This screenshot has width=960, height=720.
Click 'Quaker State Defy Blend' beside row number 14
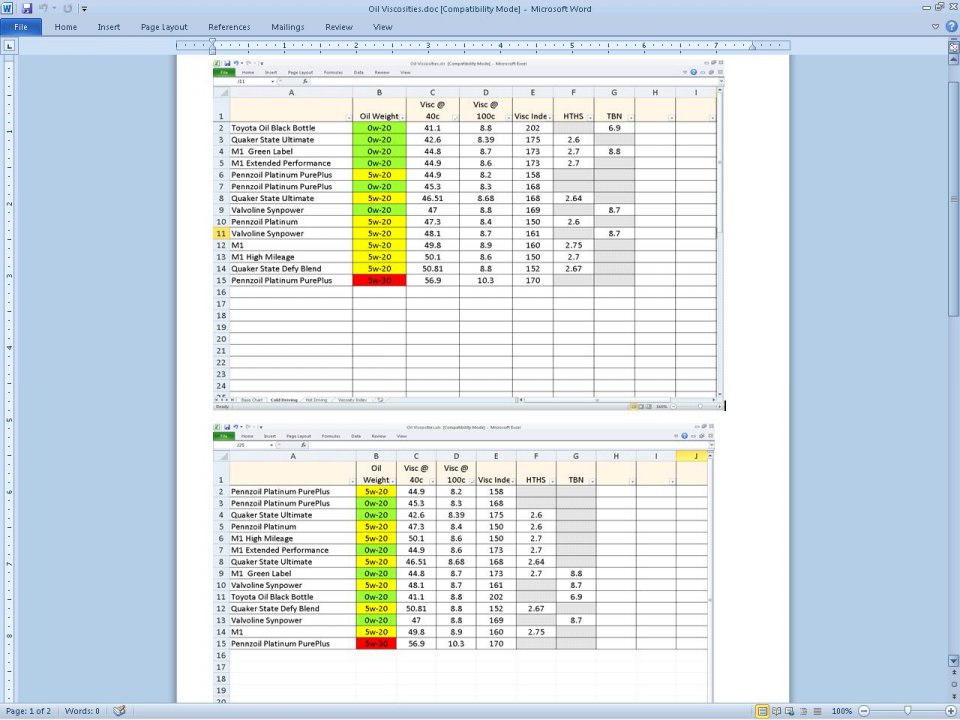point(276,269)
